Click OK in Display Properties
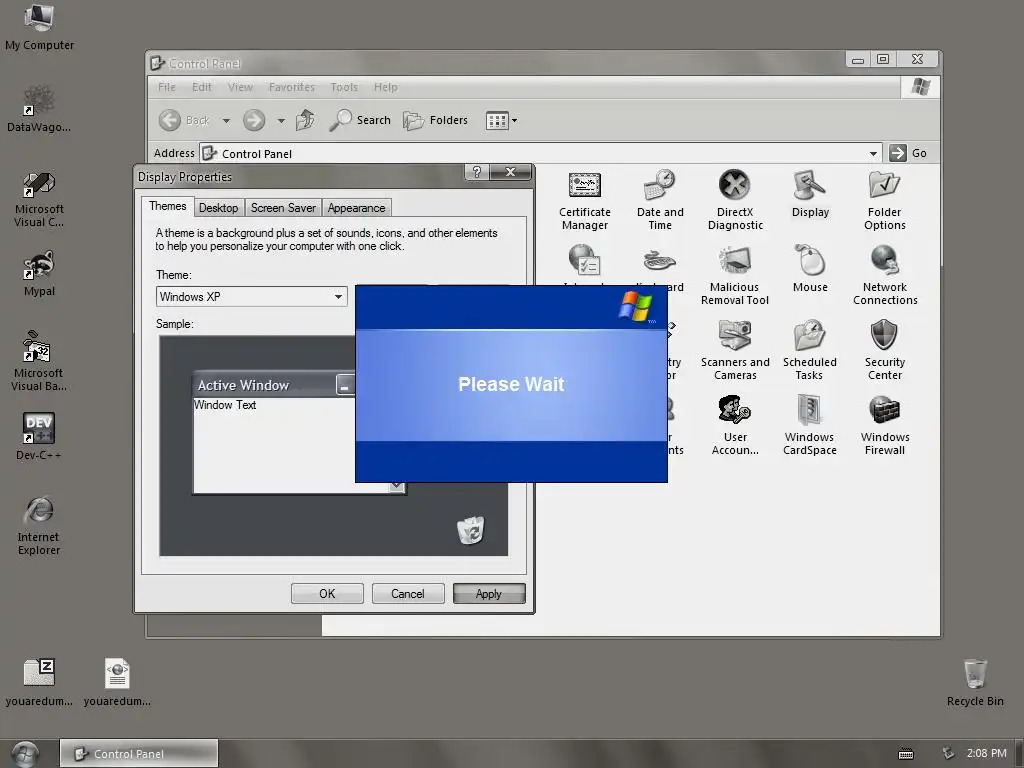The image size is (1024, 768). point(327,594)
